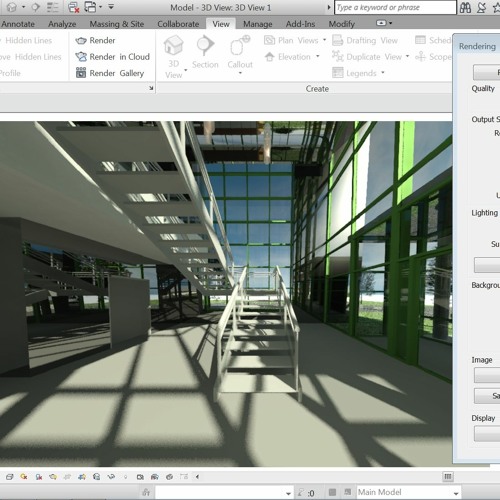Open the ribbon display options arrow
The width and height of the screenshot is (500, 500).
pyautogui.click(x=391, y=23)
